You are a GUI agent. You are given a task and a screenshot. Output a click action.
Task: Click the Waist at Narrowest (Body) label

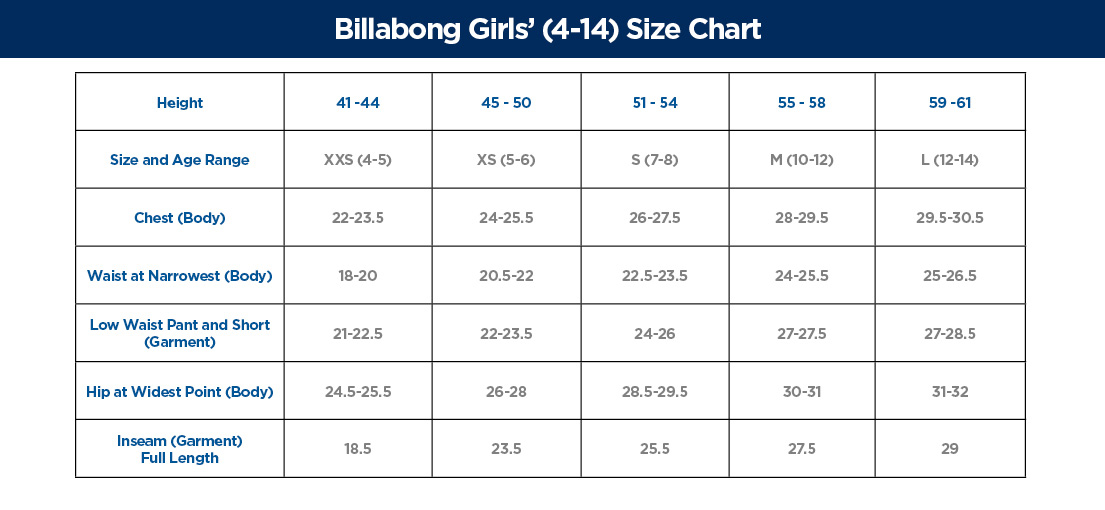180,276
